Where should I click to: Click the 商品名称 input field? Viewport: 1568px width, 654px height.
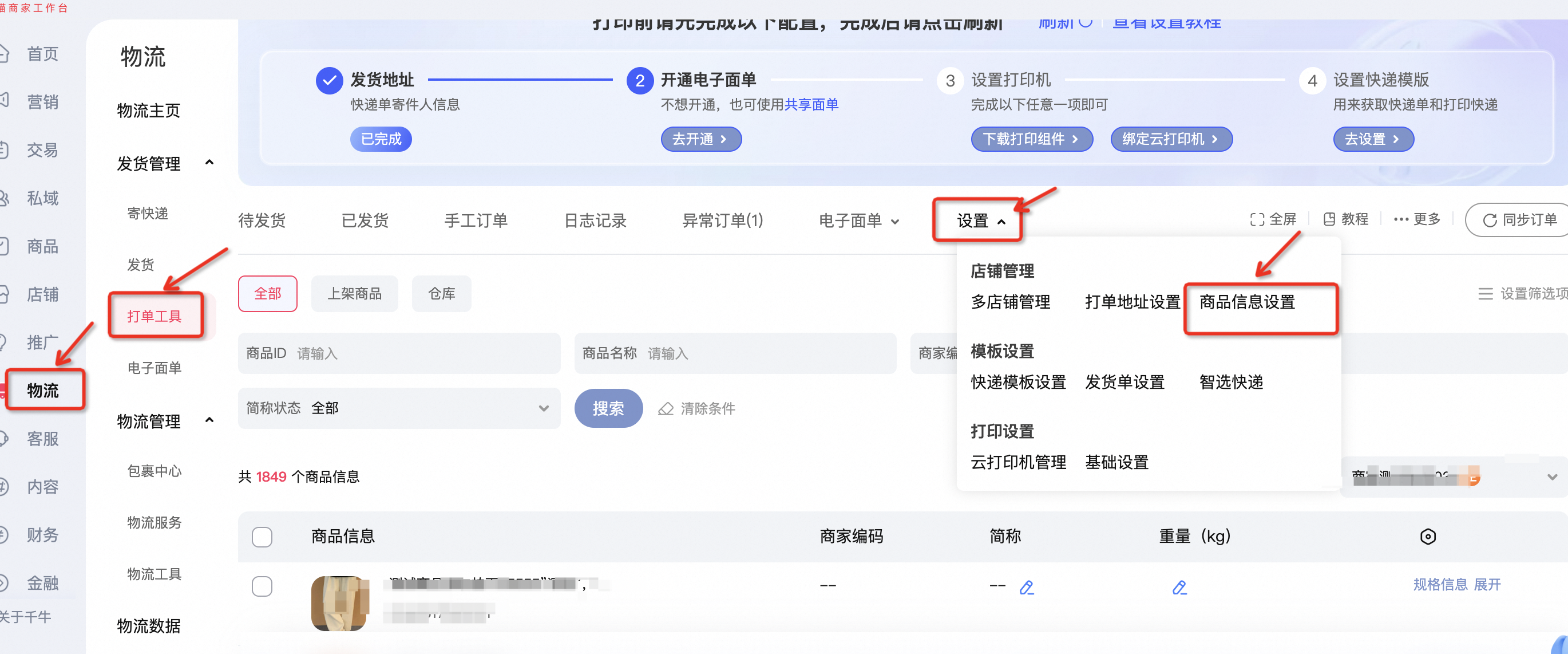[735, 353]
